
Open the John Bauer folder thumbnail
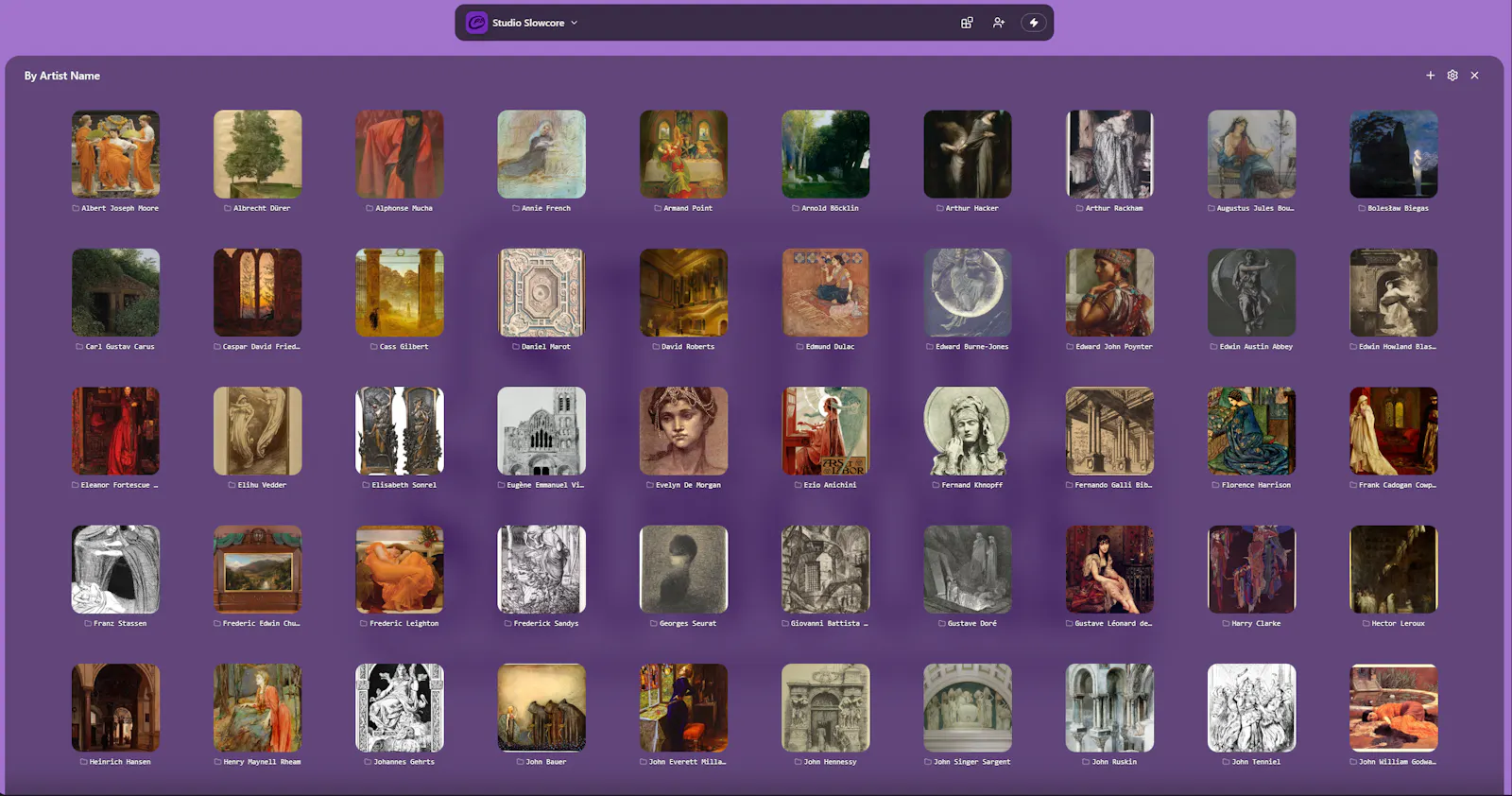point(541,708)
